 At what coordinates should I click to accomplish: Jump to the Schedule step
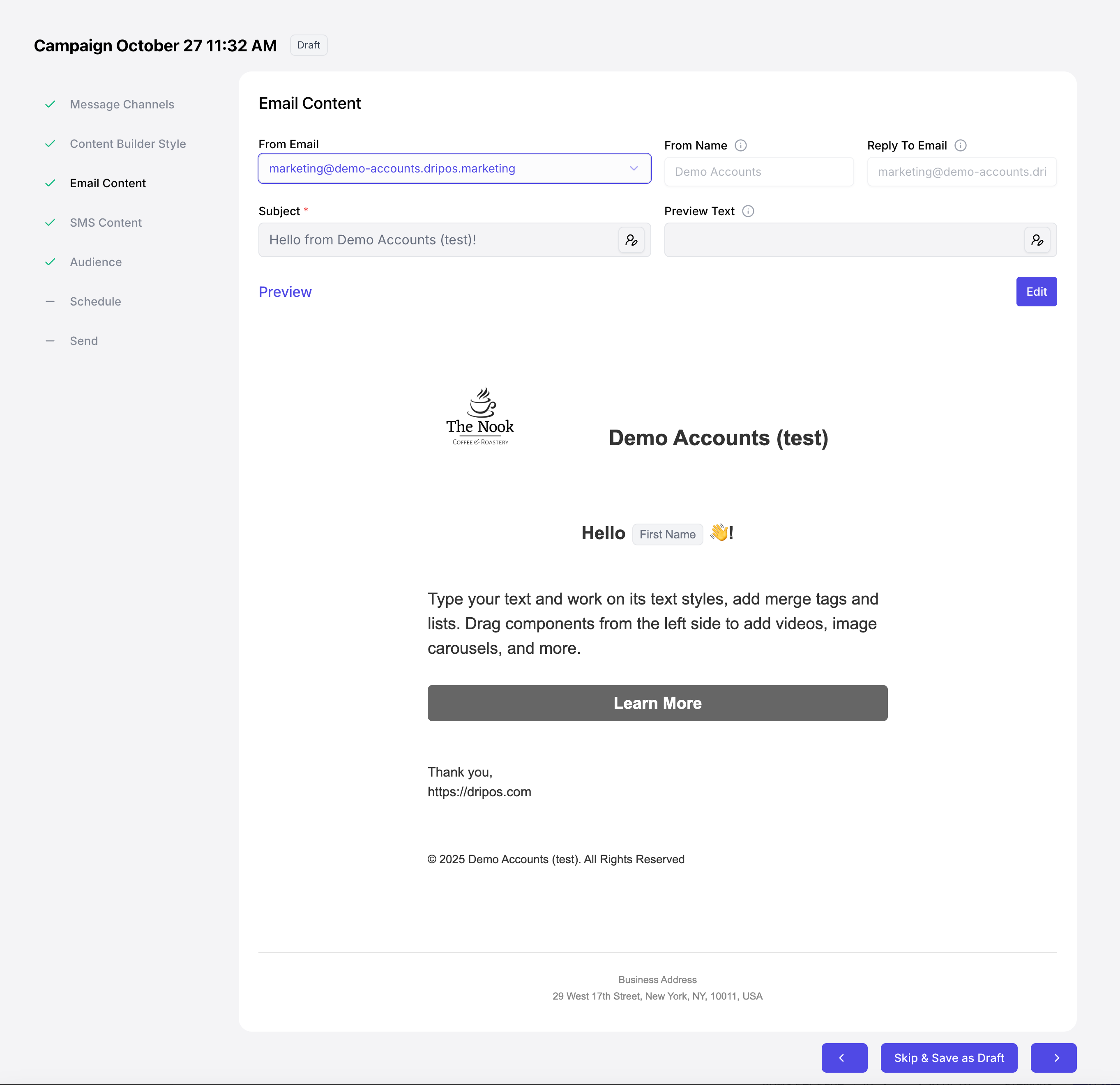pyautogui.click(x=95, y=301)
